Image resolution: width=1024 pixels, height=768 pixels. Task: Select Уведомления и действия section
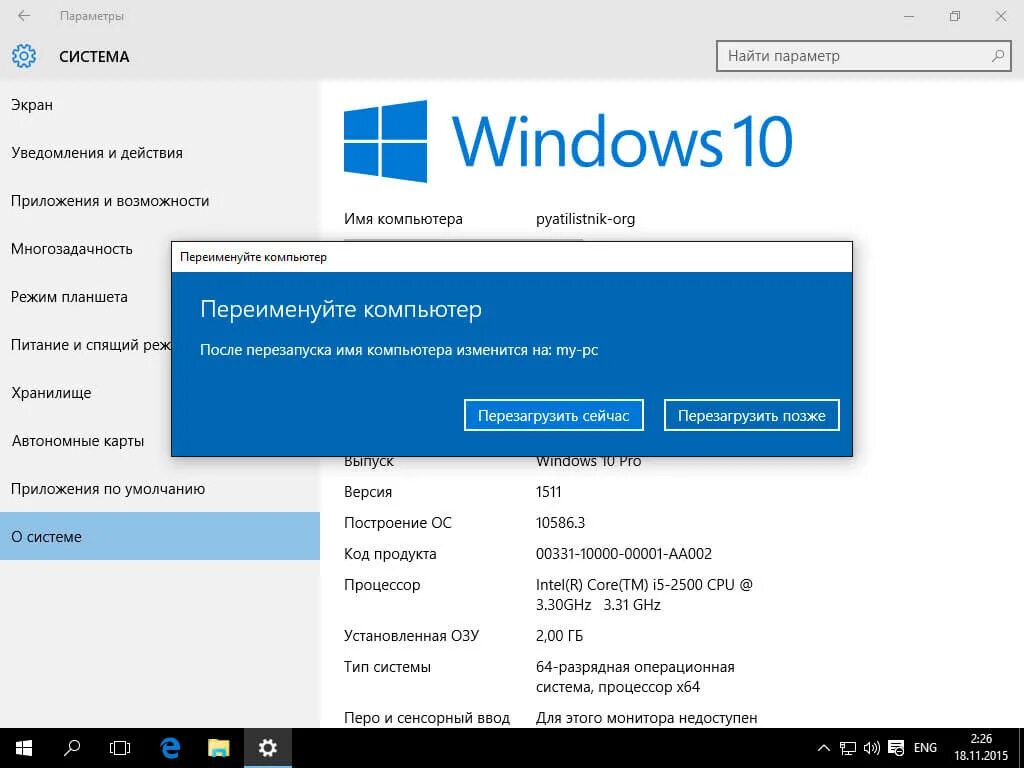pos(160,153)
